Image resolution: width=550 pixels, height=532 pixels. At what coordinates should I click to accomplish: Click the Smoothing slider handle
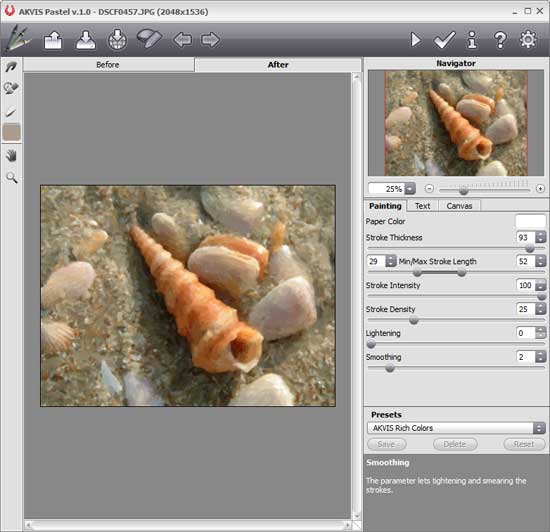pyautogui.click(x=390, y=368)
